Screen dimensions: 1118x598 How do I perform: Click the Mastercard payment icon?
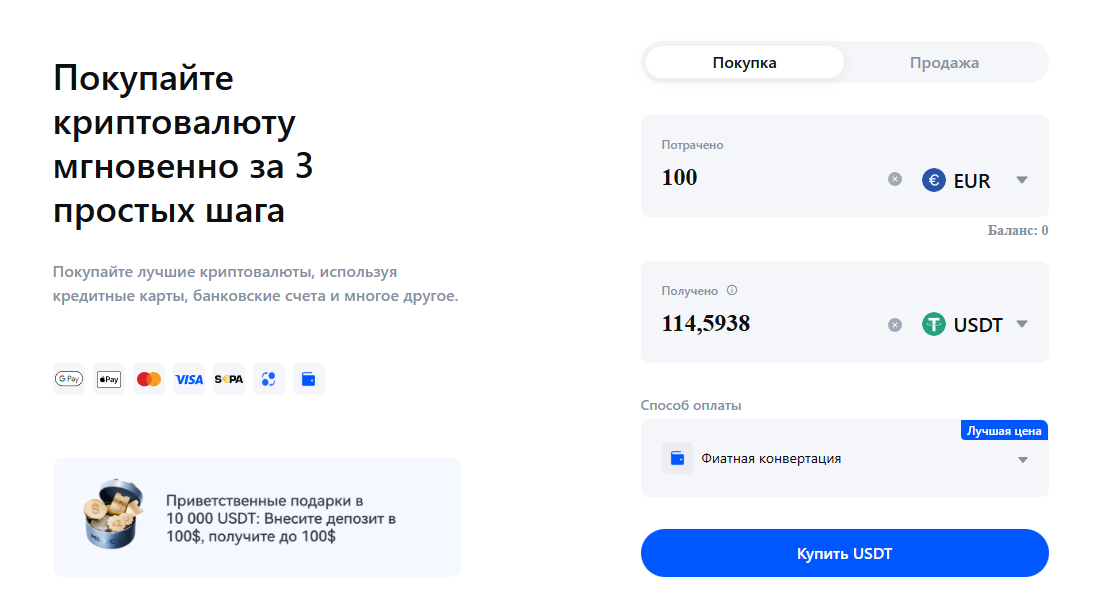coord(148,378)
